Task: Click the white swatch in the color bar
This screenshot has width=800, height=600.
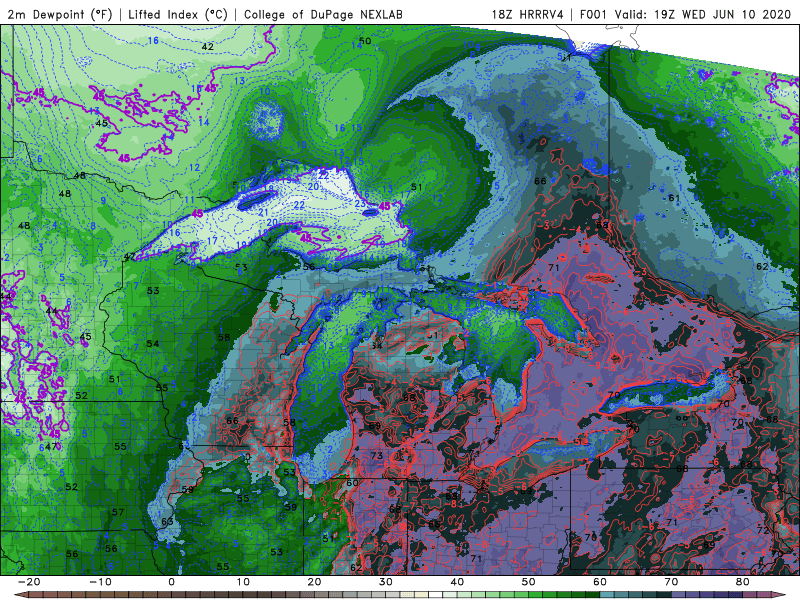Action: point(435,595)
